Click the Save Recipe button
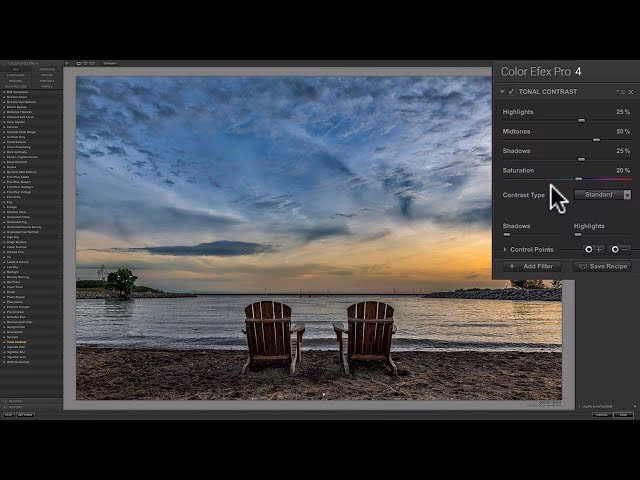The image size is (640, 480). pyautogui.click(x=602, y=267)
